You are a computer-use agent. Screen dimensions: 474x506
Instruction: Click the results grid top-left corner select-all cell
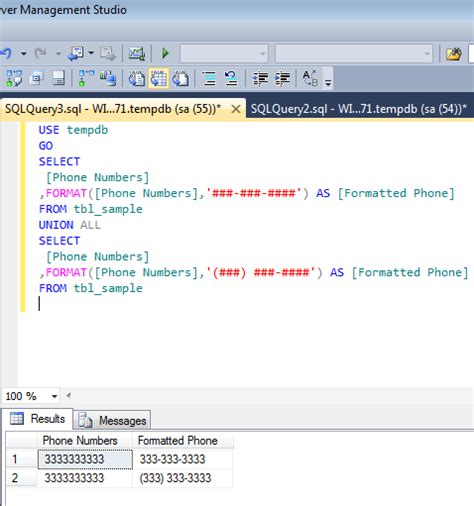(21, 440)
